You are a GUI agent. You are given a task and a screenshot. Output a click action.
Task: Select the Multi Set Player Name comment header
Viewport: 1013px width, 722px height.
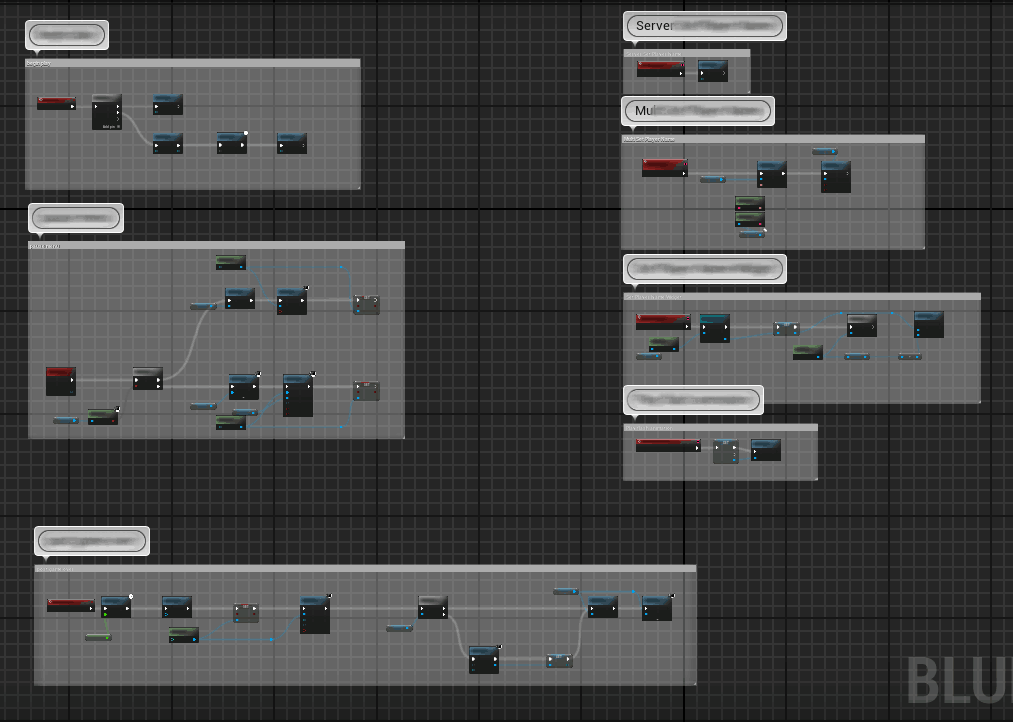(x=772, y=139)
